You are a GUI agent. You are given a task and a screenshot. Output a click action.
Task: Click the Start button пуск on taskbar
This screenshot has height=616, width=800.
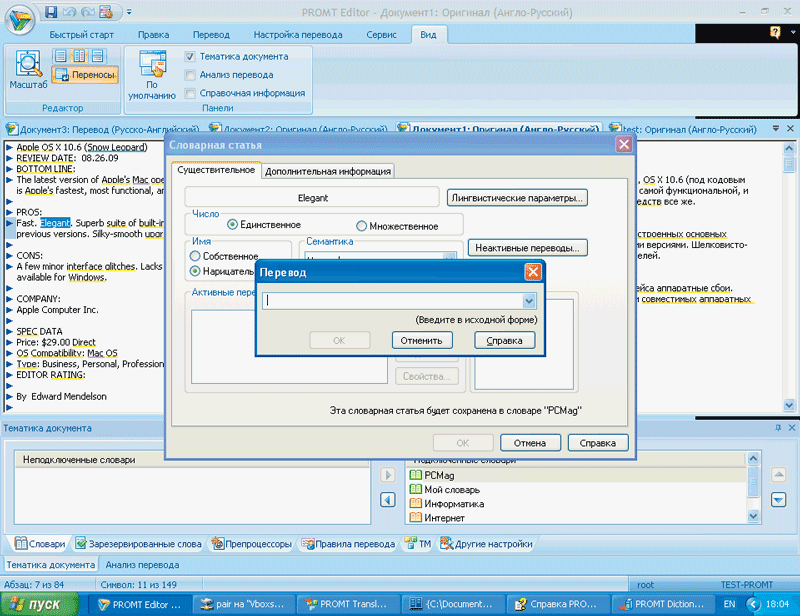point(38,604)
